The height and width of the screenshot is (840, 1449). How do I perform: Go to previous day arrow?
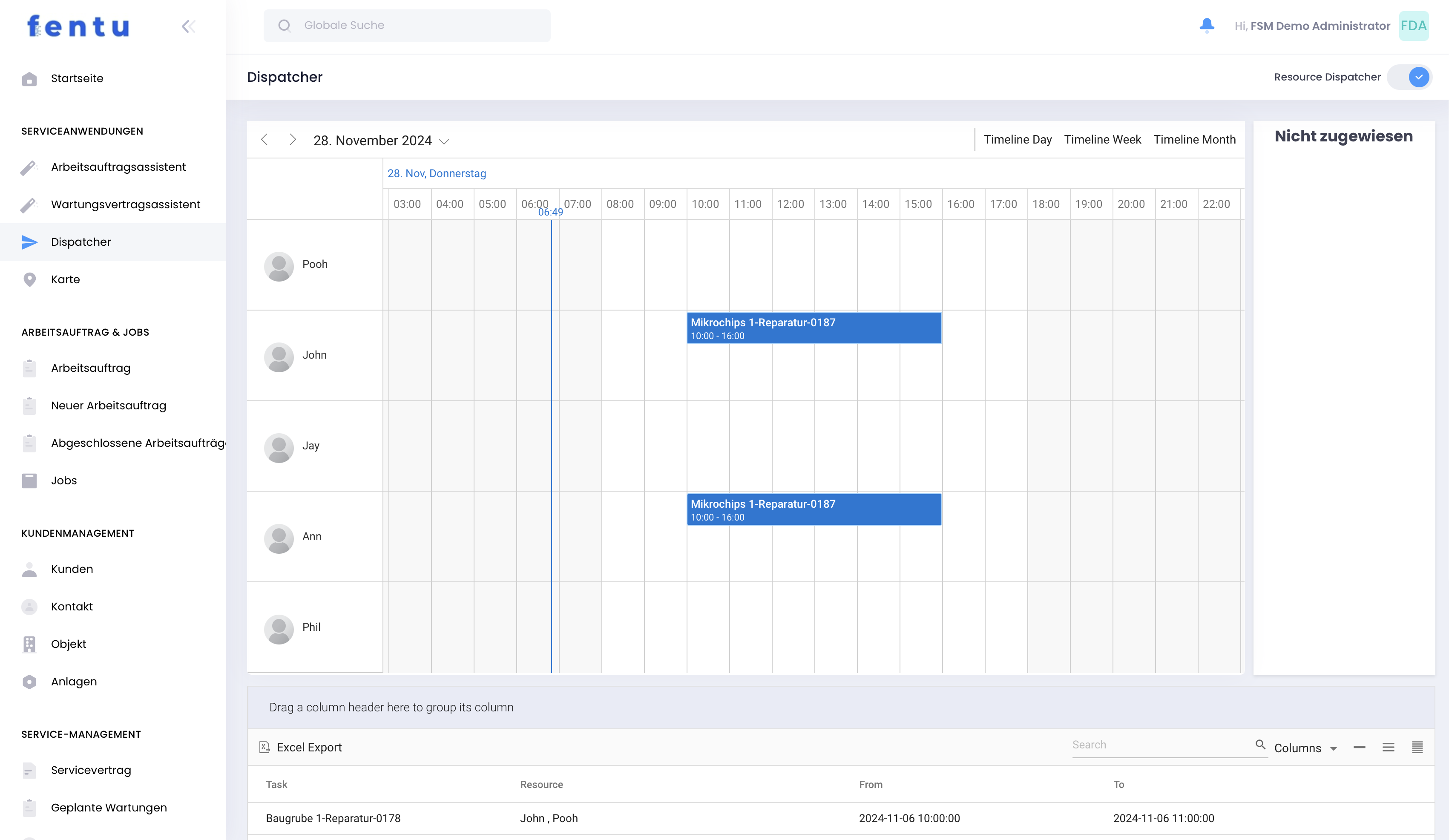click(264, 140)
